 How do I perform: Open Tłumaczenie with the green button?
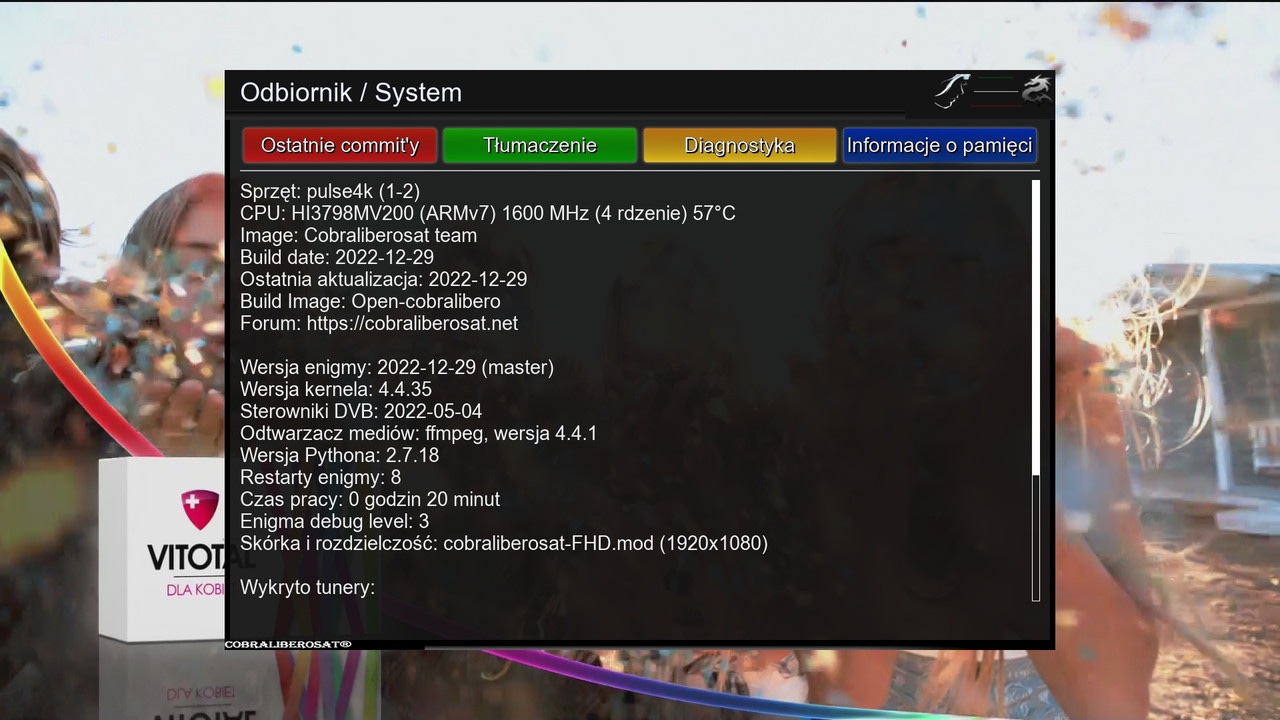pos(539,145)
